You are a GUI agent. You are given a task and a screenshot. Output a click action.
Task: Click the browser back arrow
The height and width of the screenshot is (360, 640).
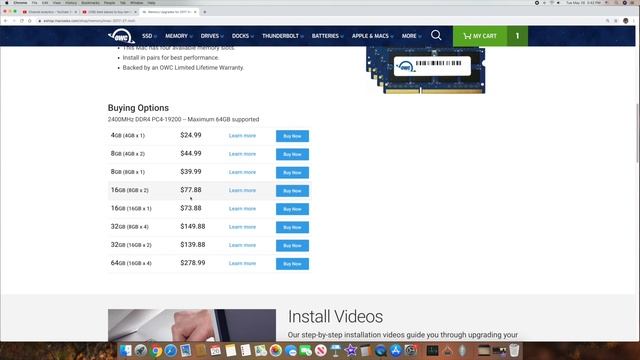click(x=6, y=21)
